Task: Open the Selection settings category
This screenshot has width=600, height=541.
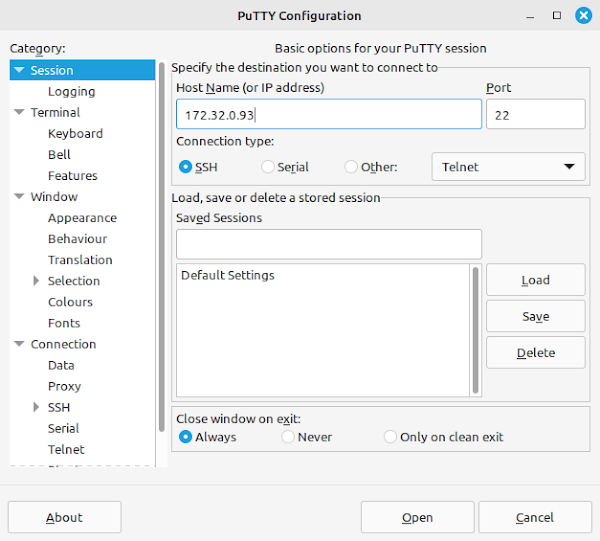Action: (x=74, y=281)
